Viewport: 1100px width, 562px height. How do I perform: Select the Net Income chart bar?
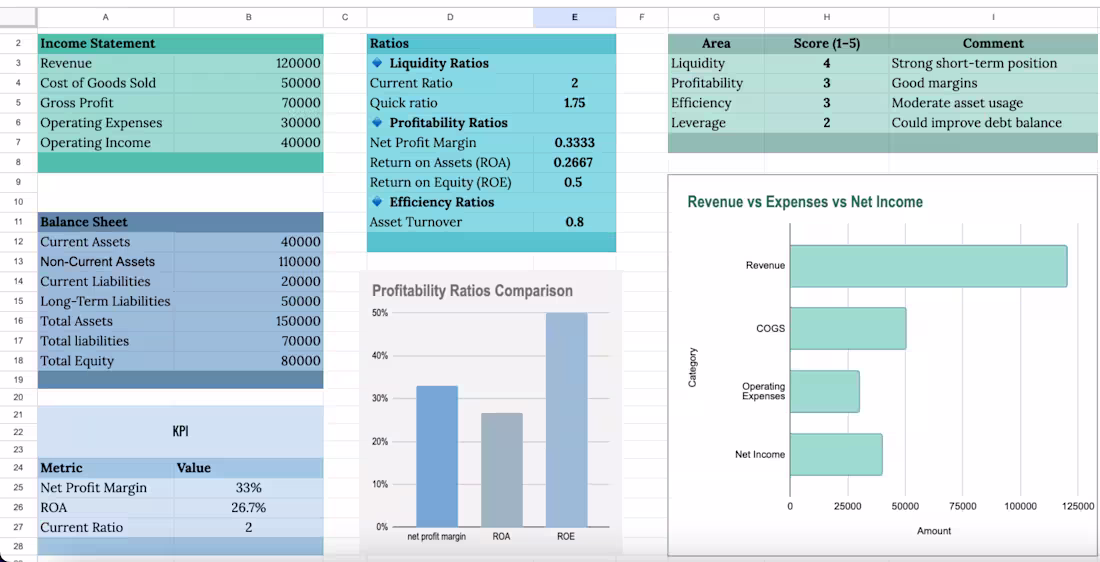point(836,455)
